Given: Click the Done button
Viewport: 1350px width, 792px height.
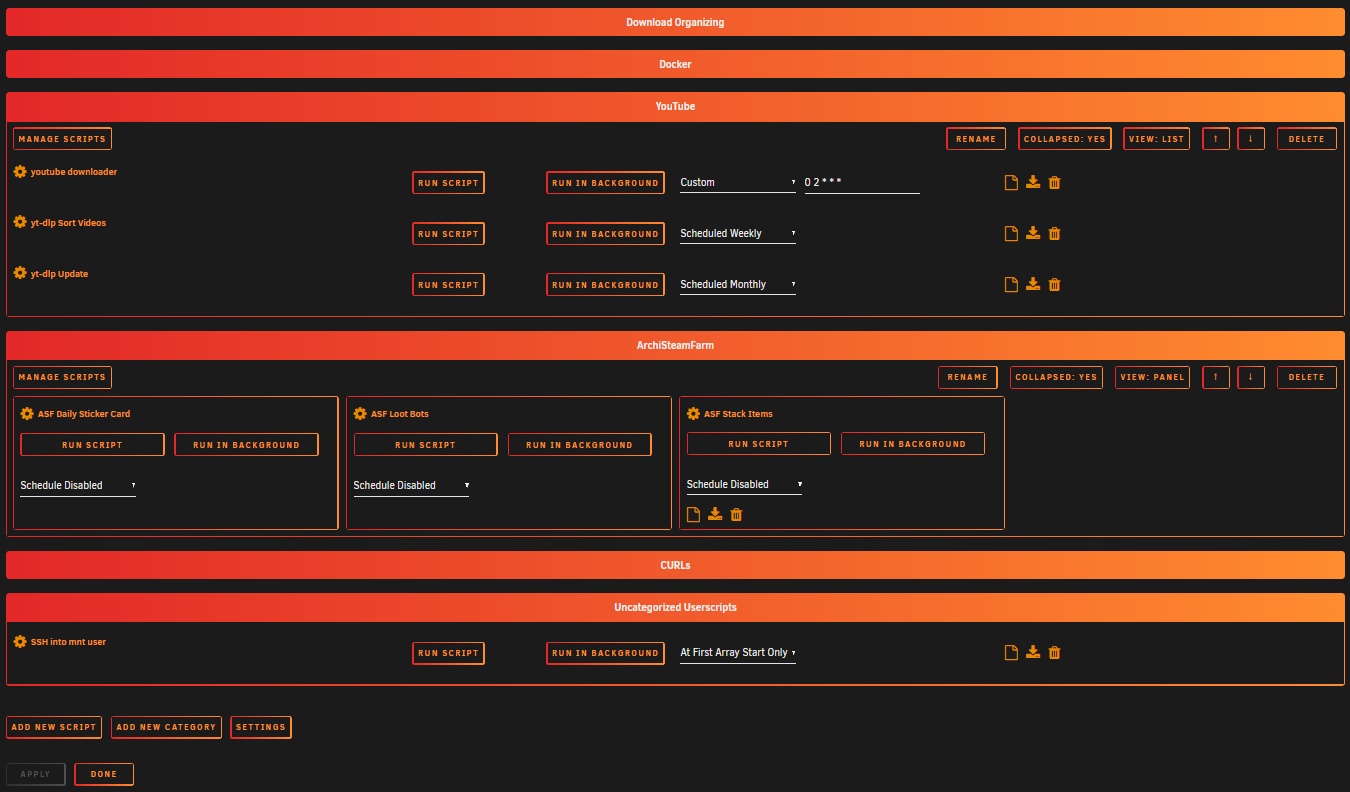Looking at the screenshot, I should (x=104, y=774).
